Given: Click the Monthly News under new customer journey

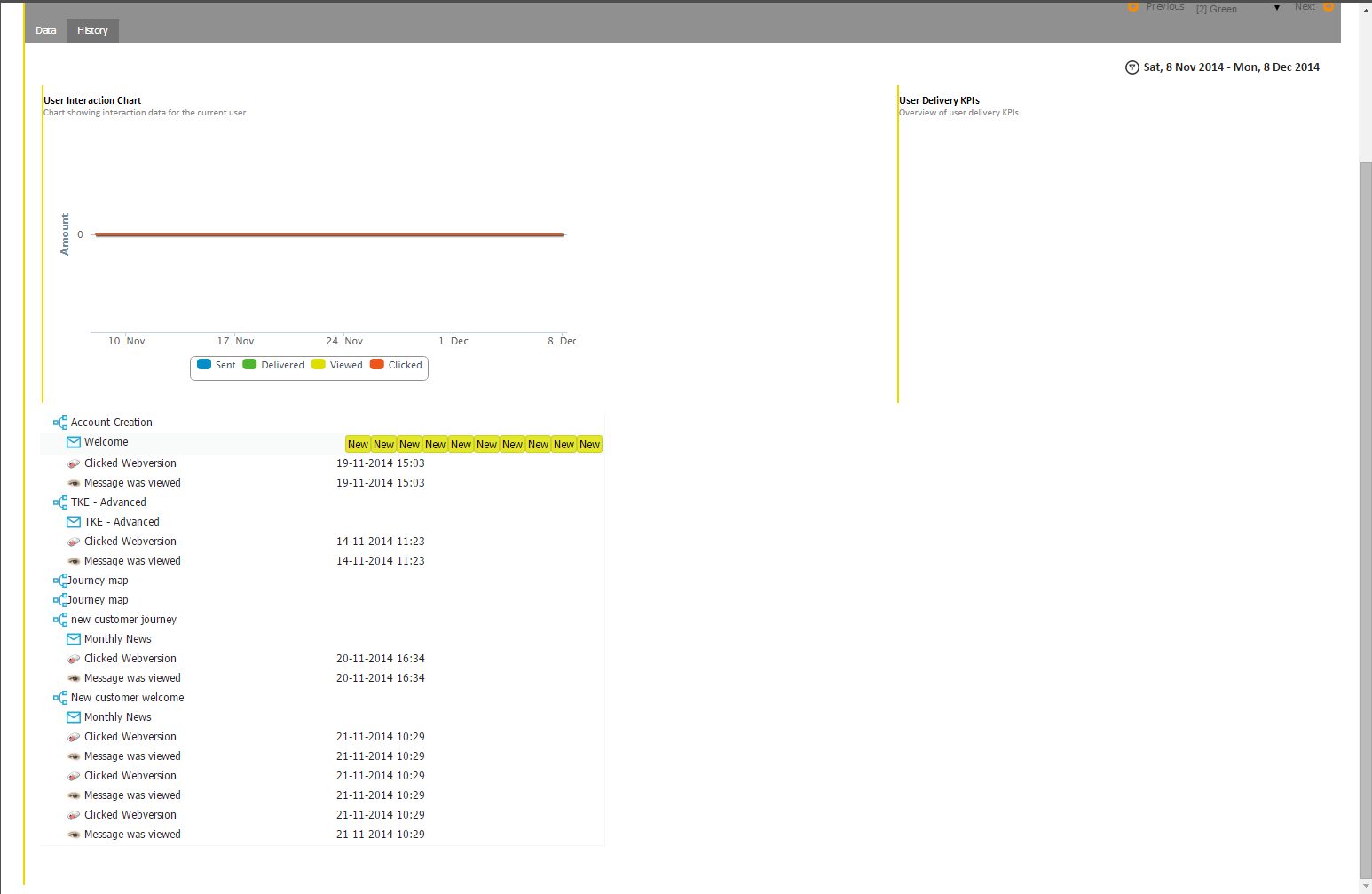Looking at the screenshot, I should [117, 639].
